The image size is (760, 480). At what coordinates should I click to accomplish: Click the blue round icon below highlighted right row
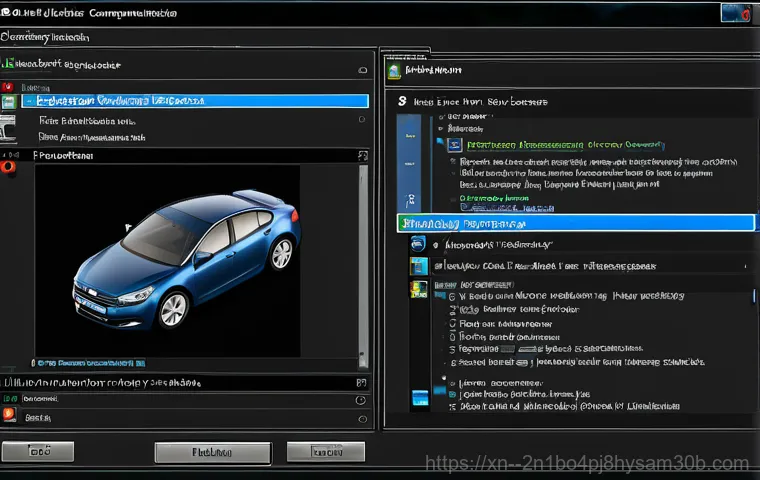click(x=417, y=243)
